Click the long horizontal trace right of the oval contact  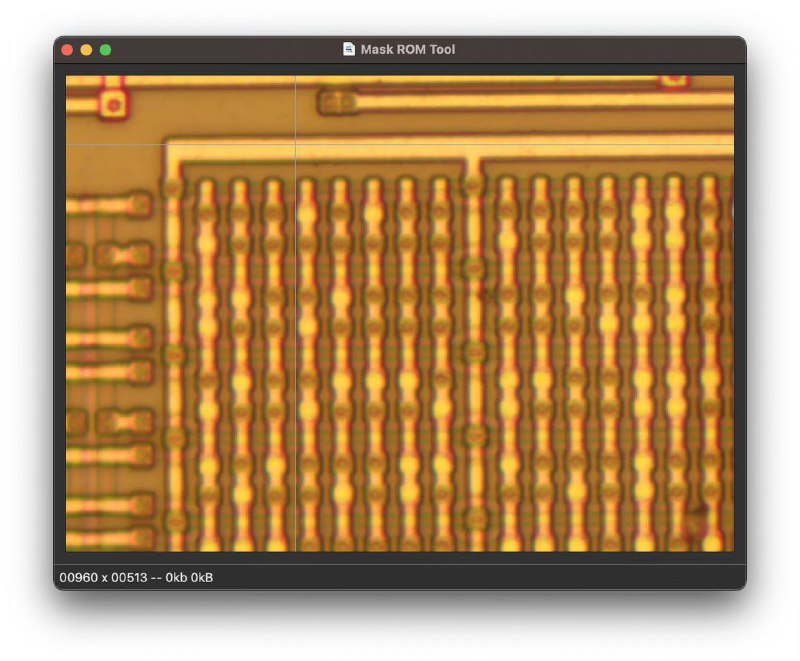click(x=540, y=100)
